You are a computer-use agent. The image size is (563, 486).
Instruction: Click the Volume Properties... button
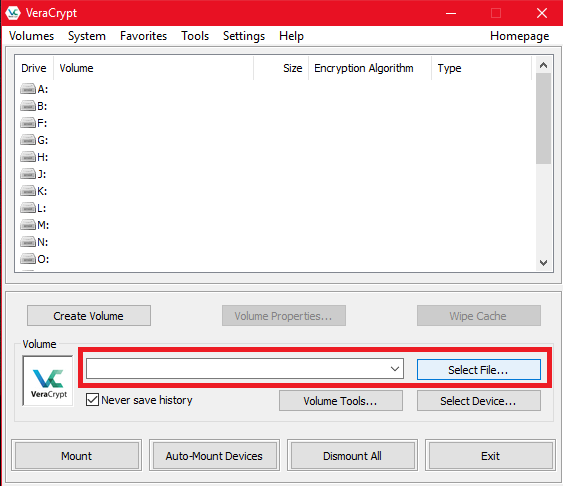(x=284, y=316)
